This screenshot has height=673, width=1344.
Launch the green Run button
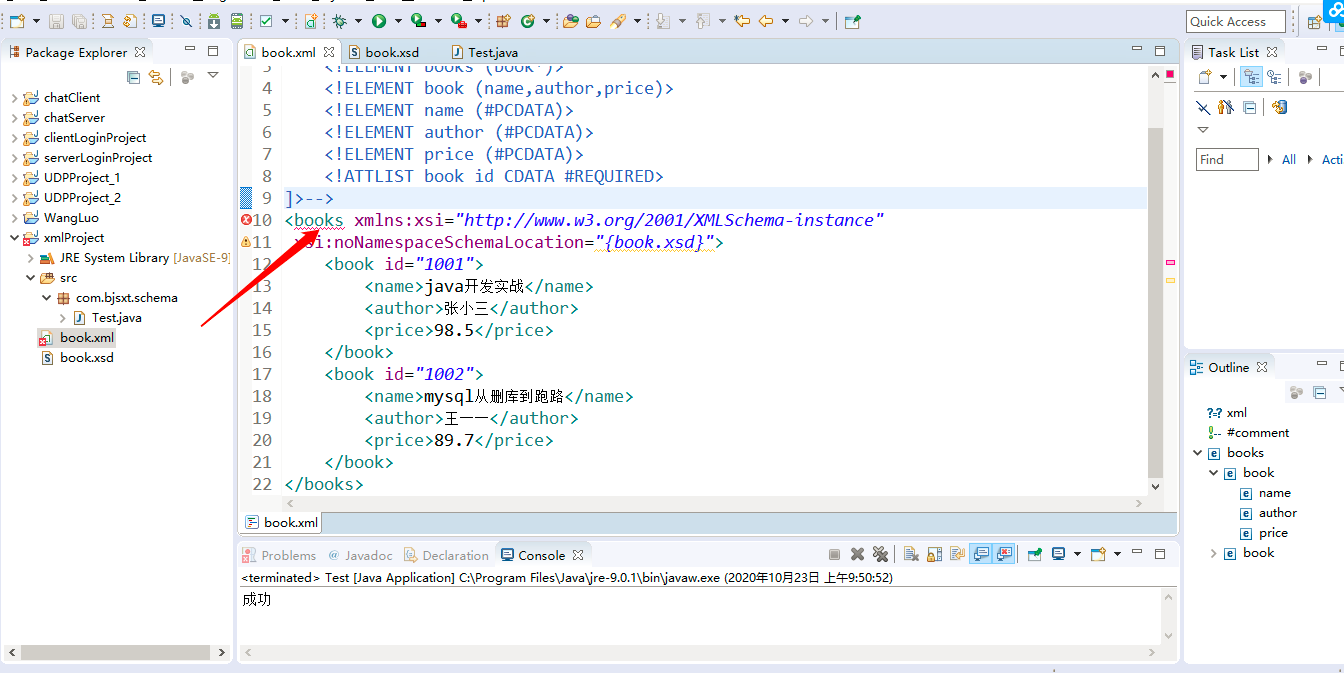pyautogui.click(x=379, y=21)
